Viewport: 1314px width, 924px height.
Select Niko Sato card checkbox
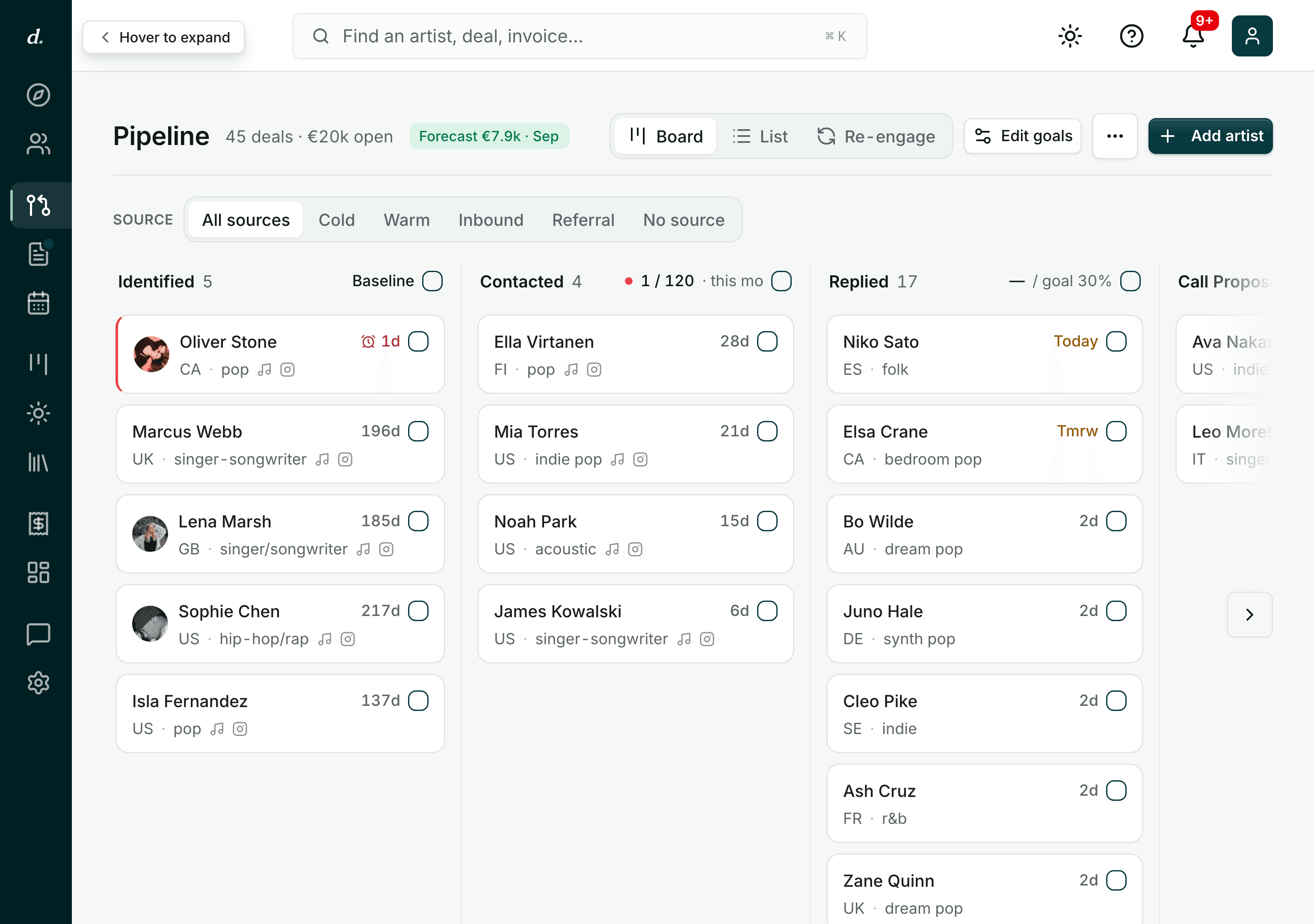(1116, 341)
